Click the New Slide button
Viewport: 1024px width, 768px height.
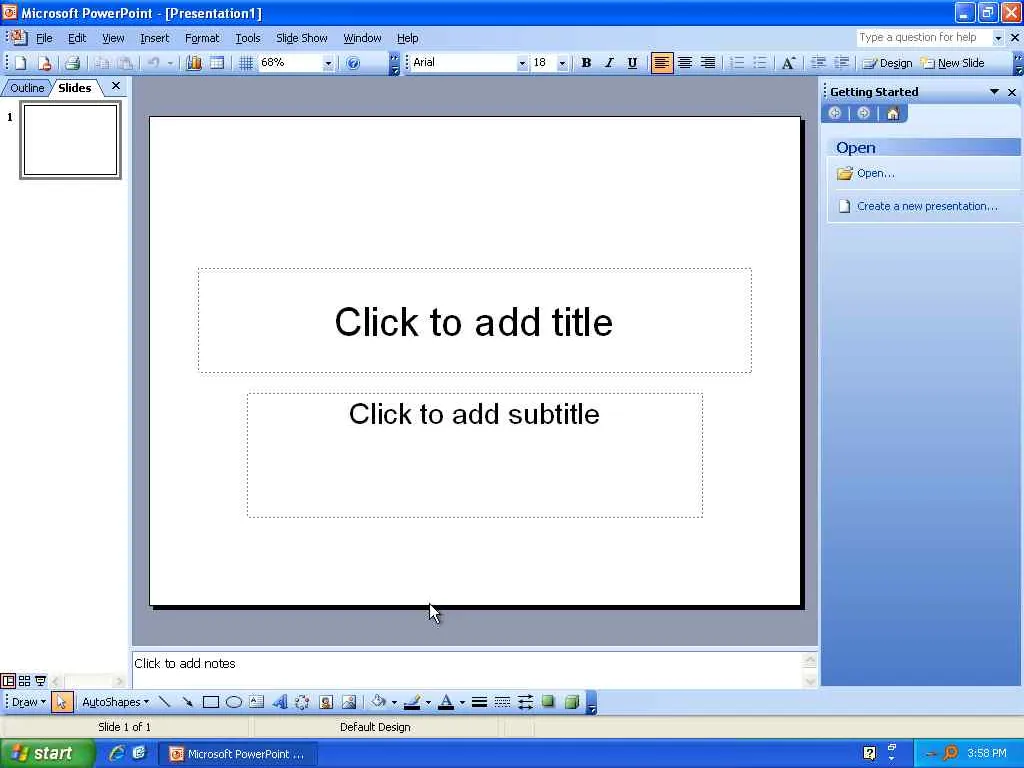pyautogui.click(x=952, y=63)
